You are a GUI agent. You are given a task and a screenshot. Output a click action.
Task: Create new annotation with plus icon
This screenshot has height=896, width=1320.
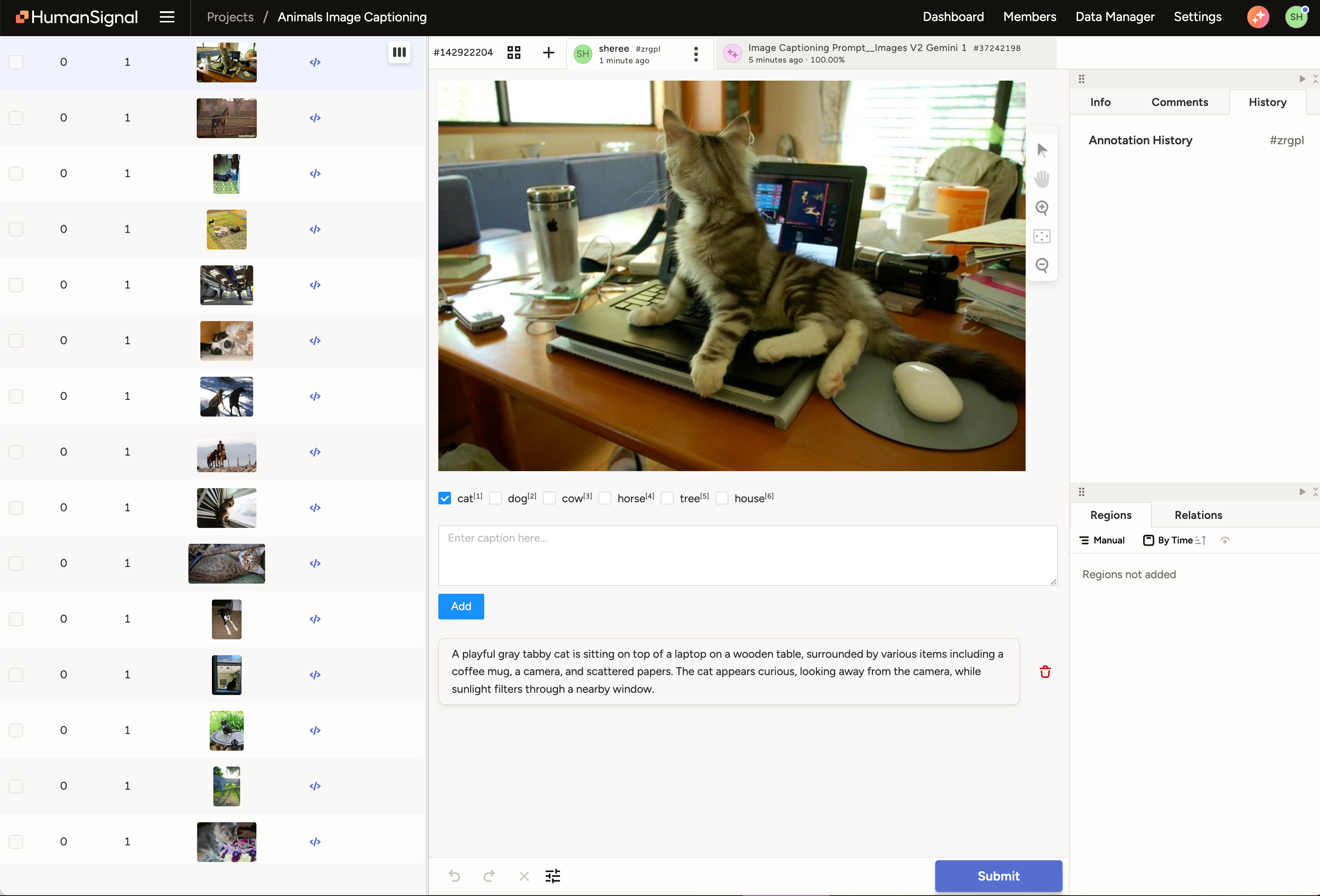pos(548,53)
